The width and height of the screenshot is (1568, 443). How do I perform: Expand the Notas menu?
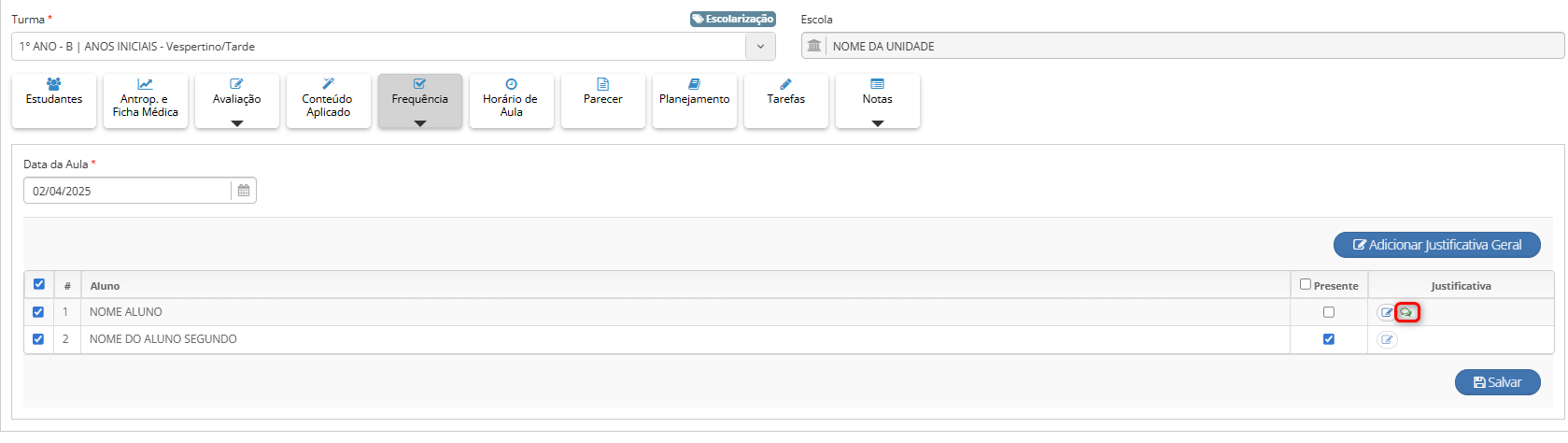(x=878, y=101)
